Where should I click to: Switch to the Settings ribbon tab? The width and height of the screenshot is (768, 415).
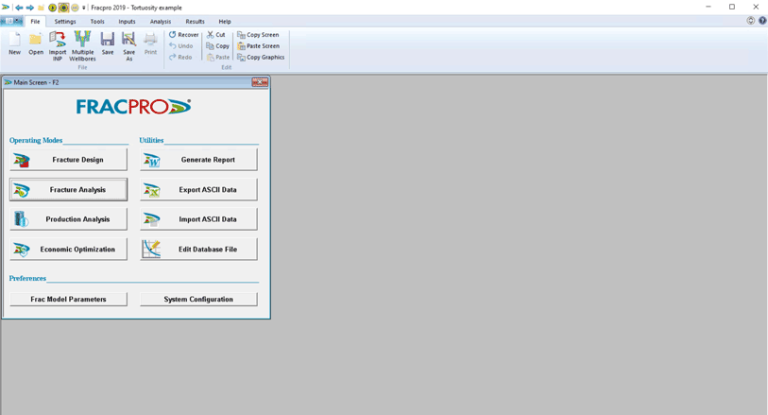click(65, 22)
